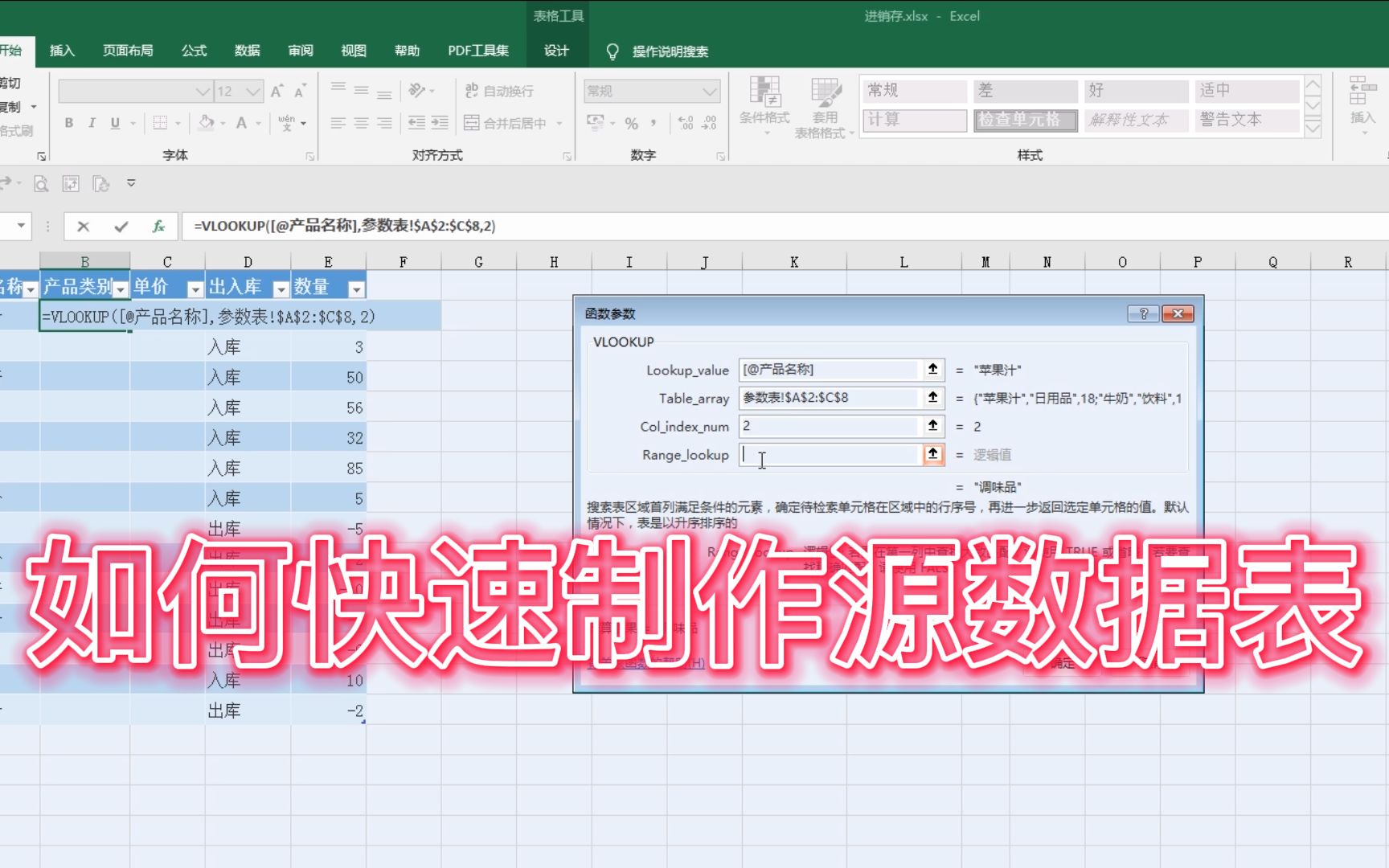The height and width of the screenshot is (868, 1389).
Task: Select column header F
Action: pos(404,262)
